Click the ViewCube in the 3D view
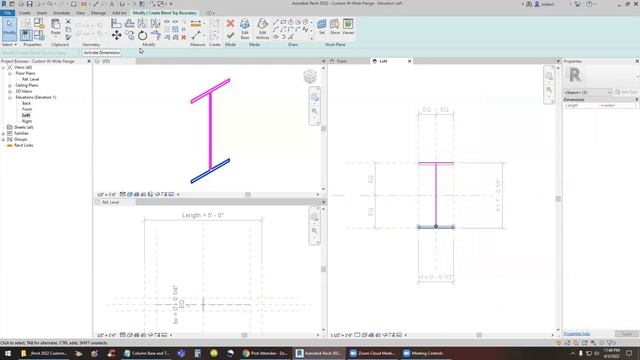This screenshot has height=360, width=640. tap(310, 76)
